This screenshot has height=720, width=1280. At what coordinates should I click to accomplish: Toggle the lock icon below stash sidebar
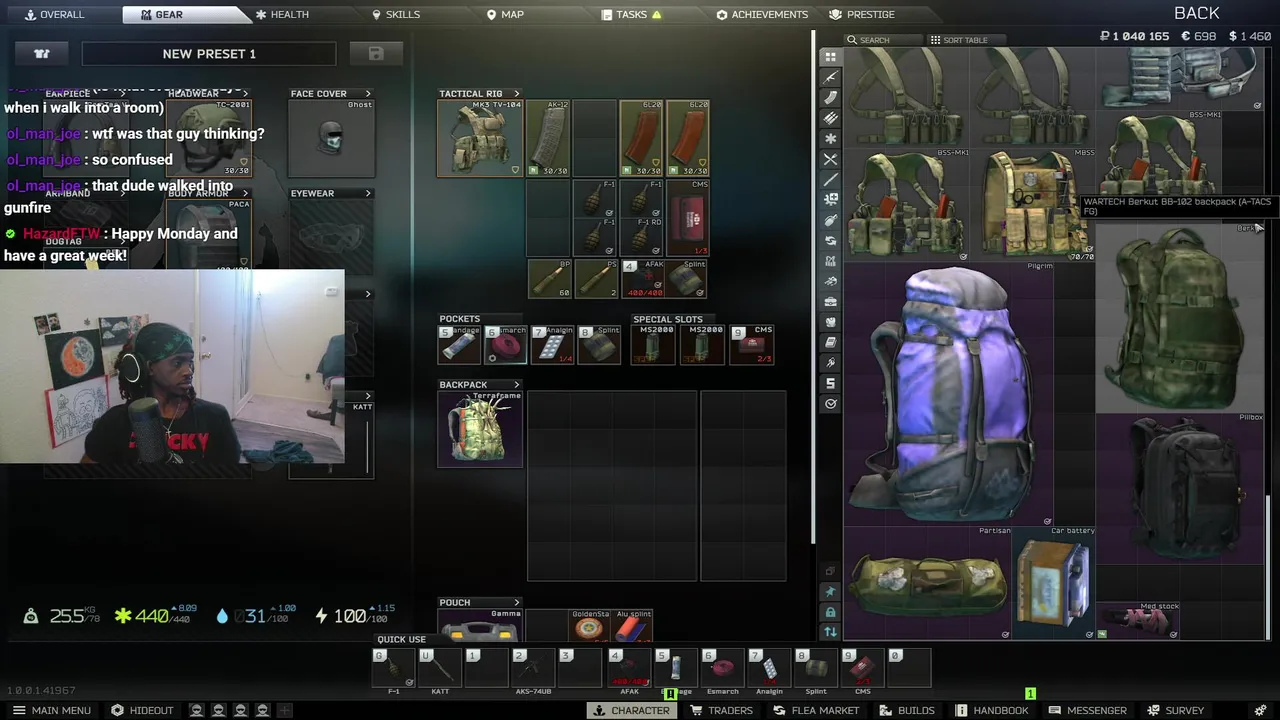pyautogui.click(x=830, y=612)
